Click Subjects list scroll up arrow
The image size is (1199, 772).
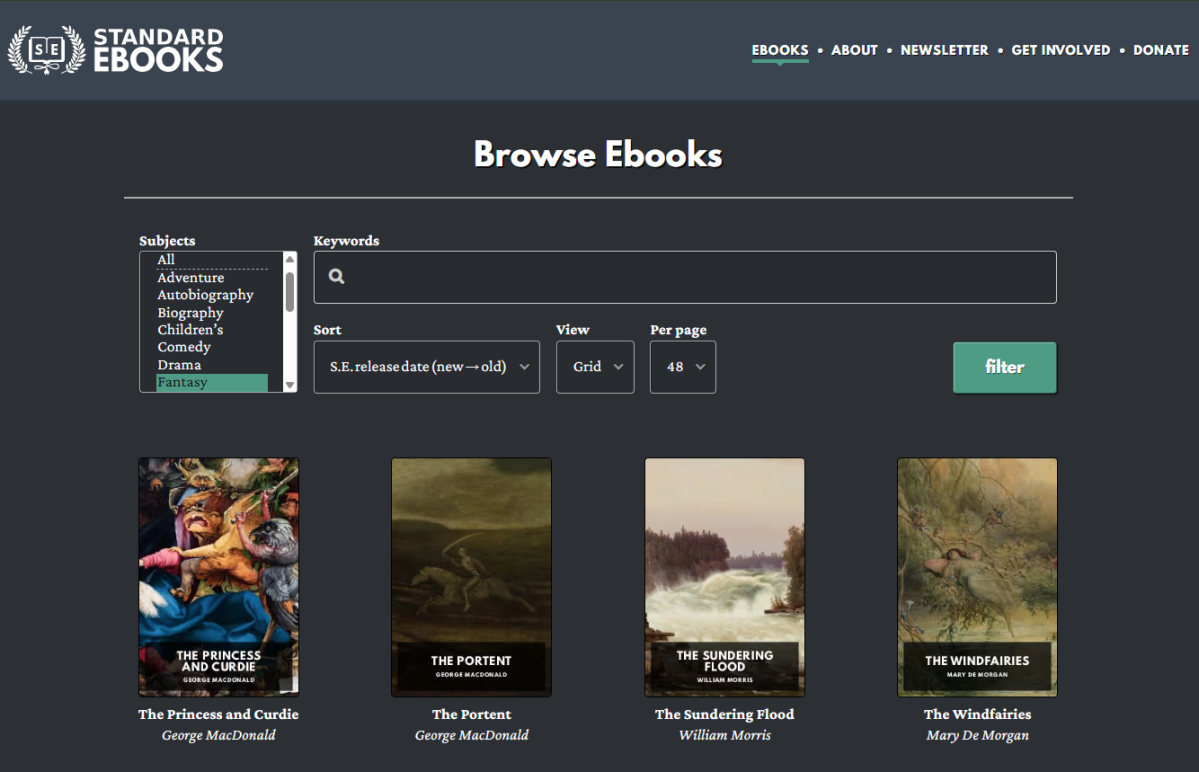290,259
